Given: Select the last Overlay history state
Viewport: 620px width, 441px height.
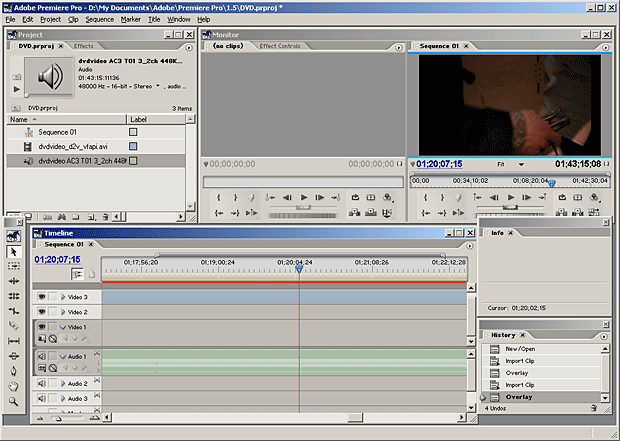Looking at the screenshot, I should point(541,397).
